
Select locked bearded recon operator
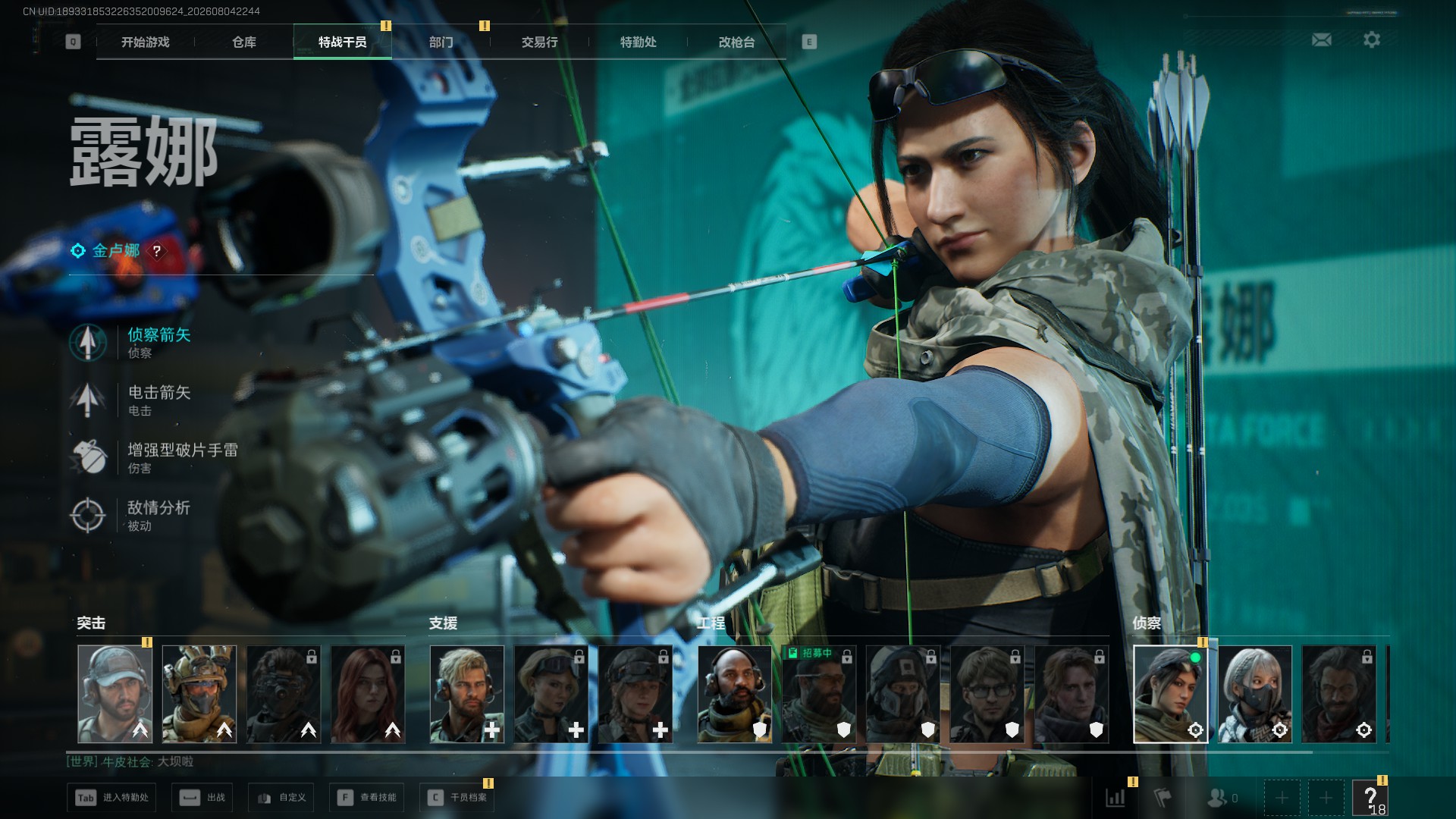(x=1339, y=694)
